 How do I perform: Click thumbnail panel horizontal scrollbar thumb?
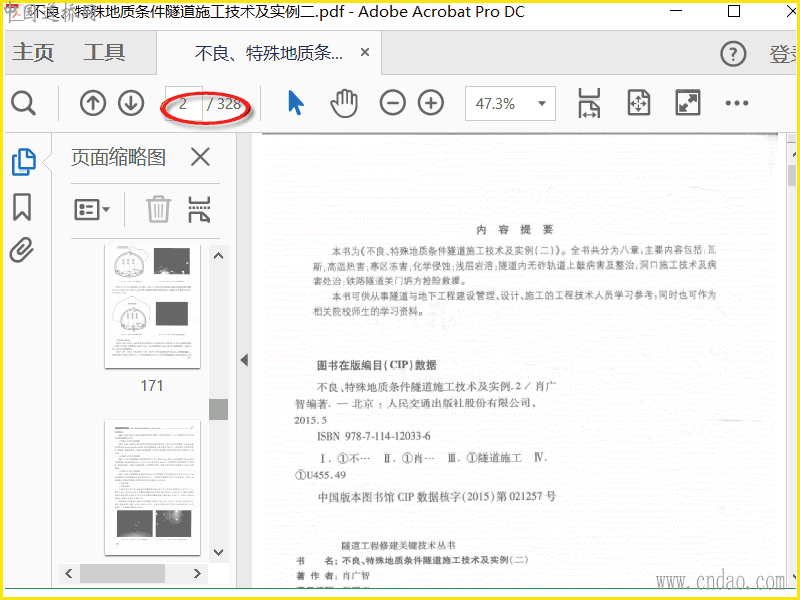[122, 573]
